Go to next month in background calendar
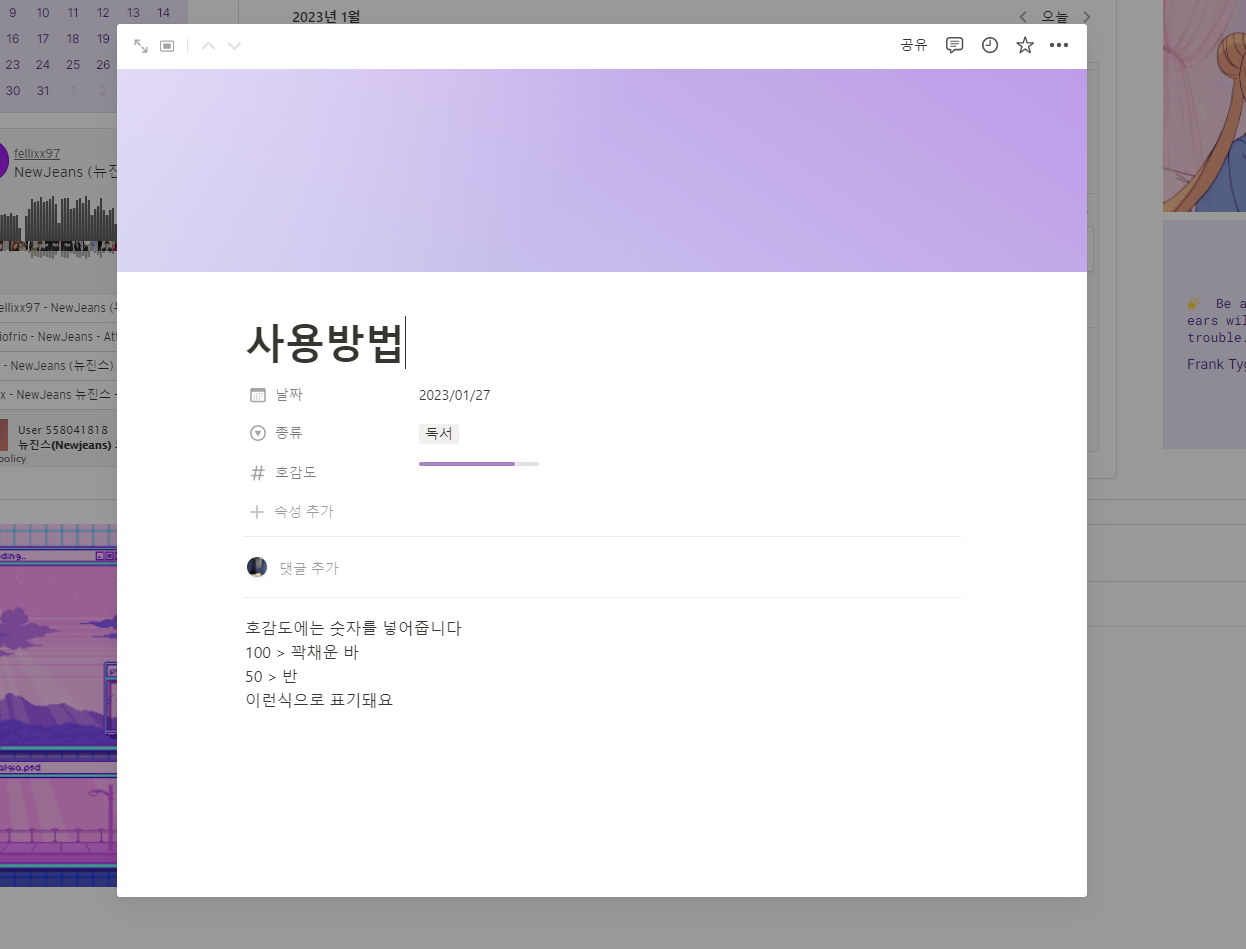Image resolution: width=1246 pixels, height=949 pixels. 1087,16
